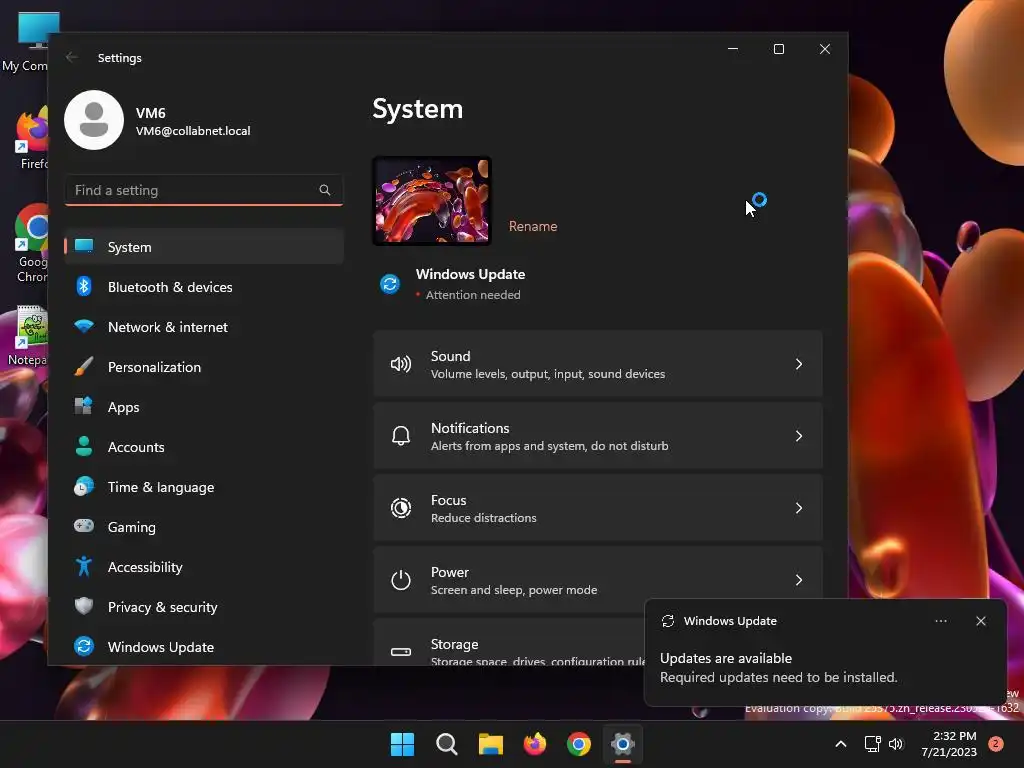
Task: Open File Explorer from the taskbar
Action: point(490,744)
